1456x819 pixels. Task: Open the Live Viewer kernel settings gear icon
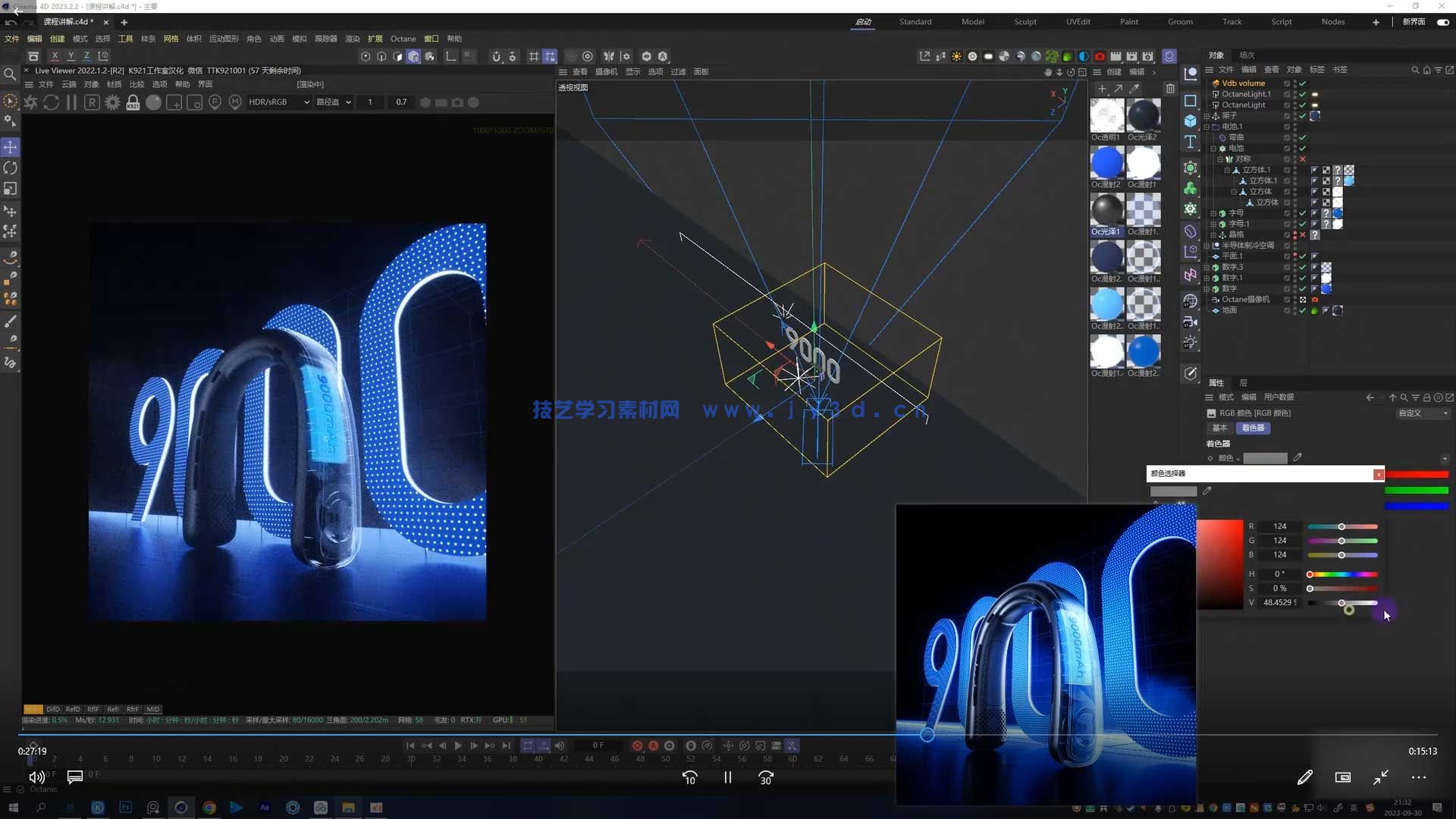[x=113, y=102]
